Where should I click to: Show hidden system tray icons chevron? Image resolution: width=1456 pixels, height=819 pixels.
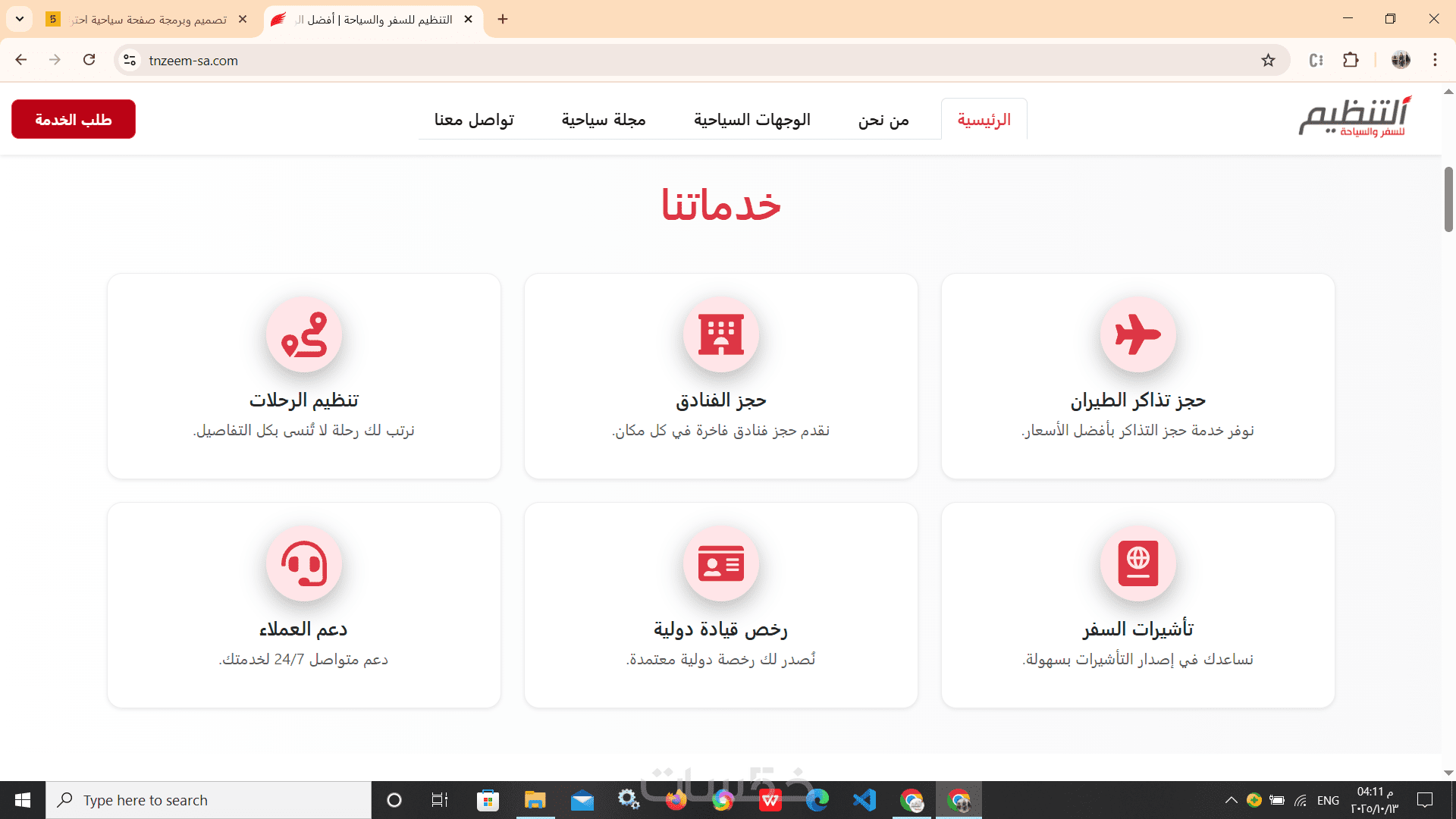[1231, 800]
